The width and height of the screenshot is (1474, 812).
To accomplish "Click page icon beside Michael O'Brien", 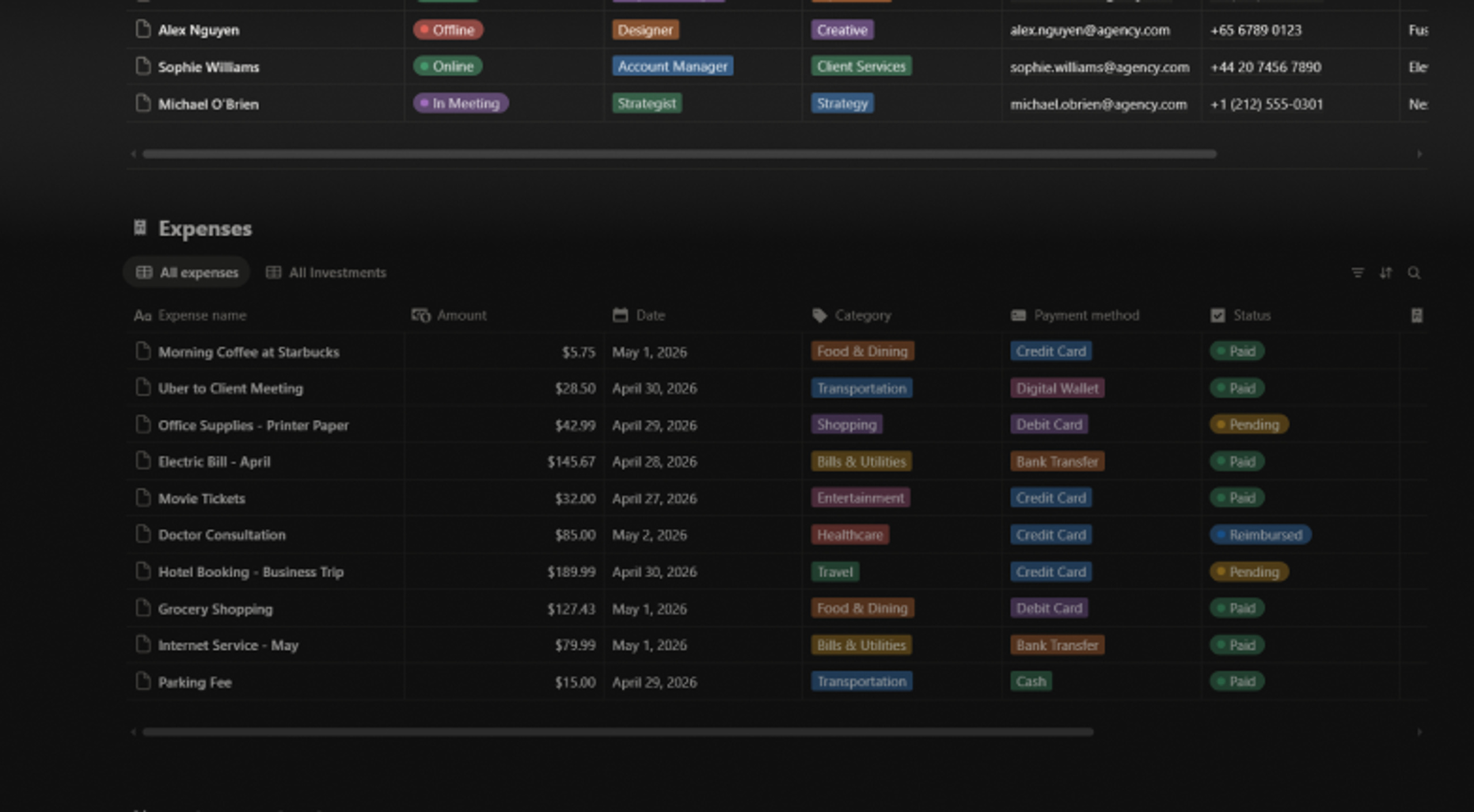I will (x=143, y=104).
